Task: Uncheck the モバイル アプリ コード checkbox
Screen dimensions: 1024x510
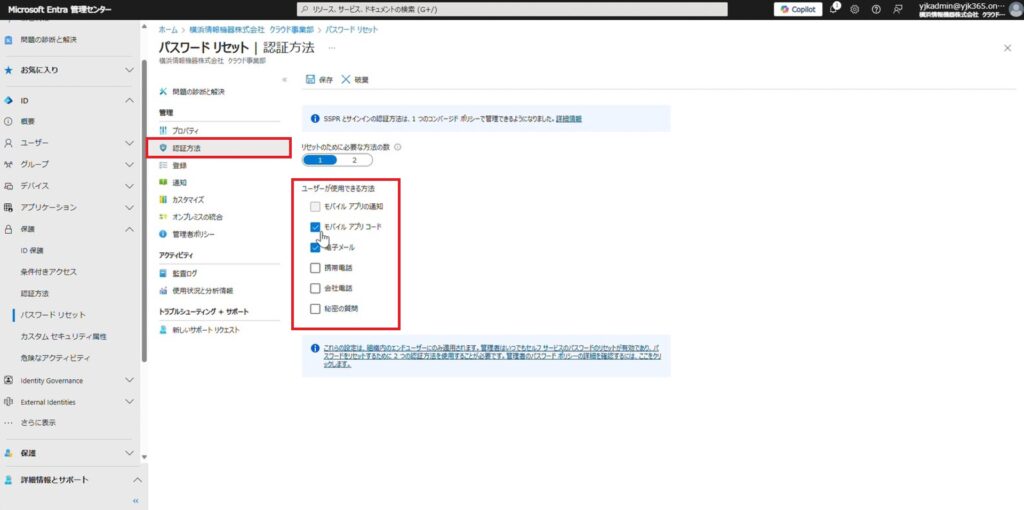Action: [315, 227]
